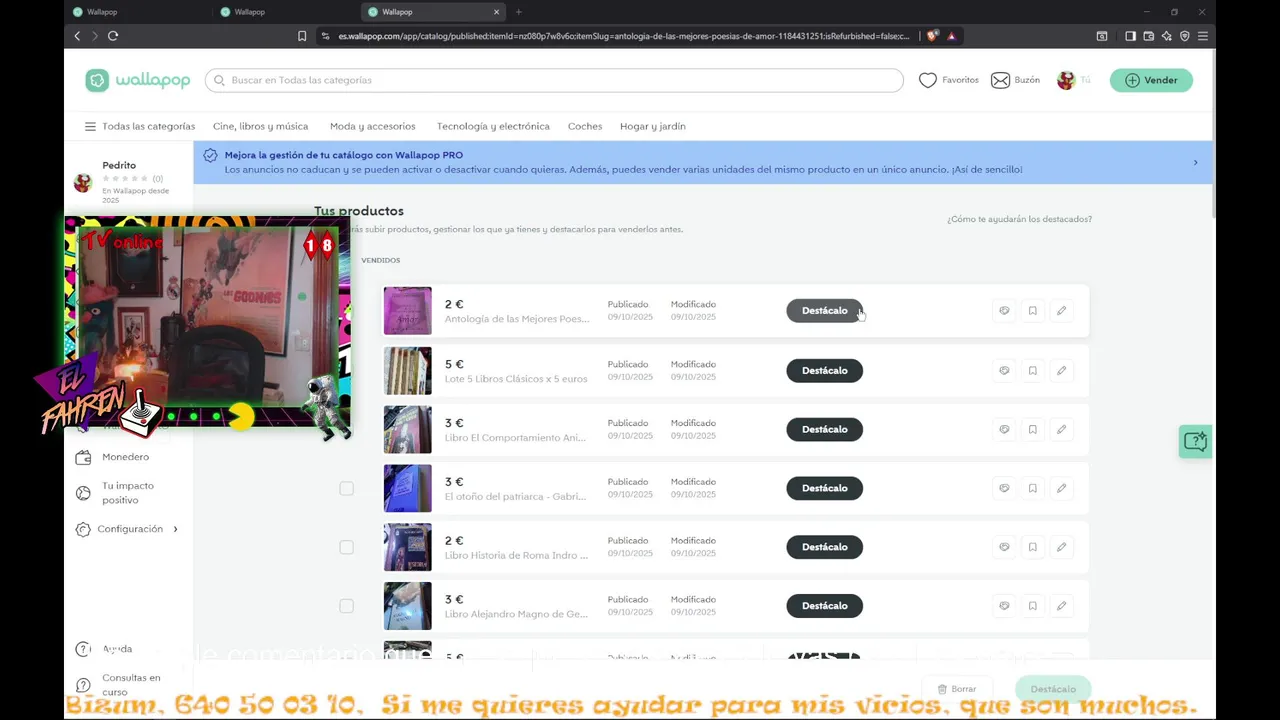Mark El otoño del patriarca as sold (handshake icon)
1280x720 pixels.
(1004, 489)
